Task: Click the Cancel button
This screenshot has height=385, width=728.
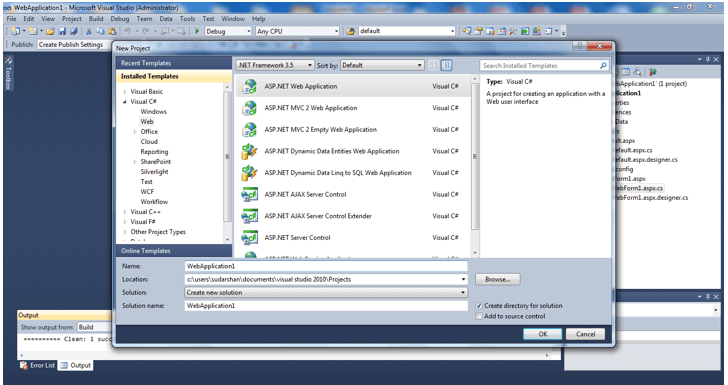Action: tap(585, 334)
